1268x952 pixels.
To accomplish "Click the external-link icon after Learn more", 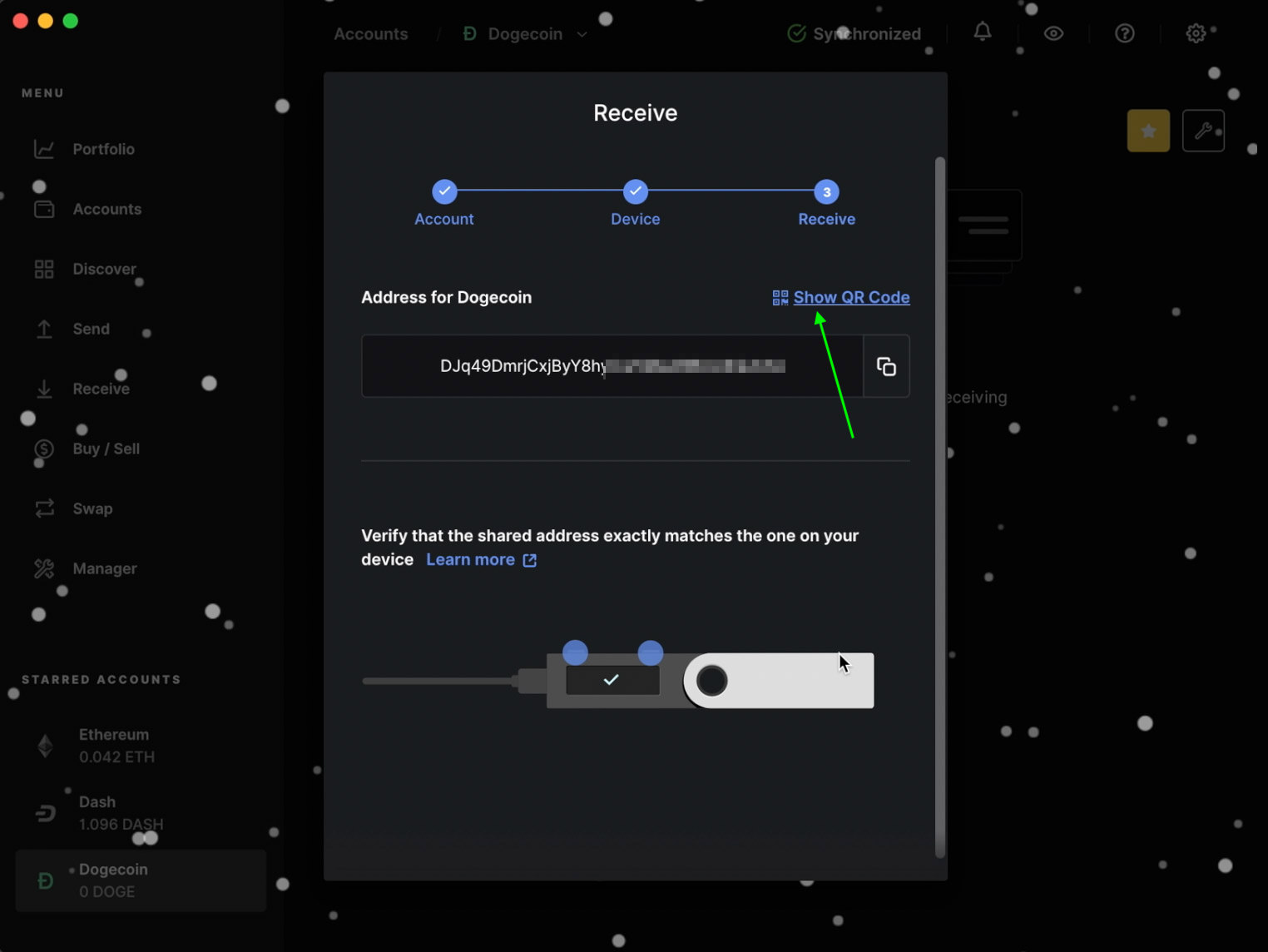I will pyautogui.click(x=529, y=561).
